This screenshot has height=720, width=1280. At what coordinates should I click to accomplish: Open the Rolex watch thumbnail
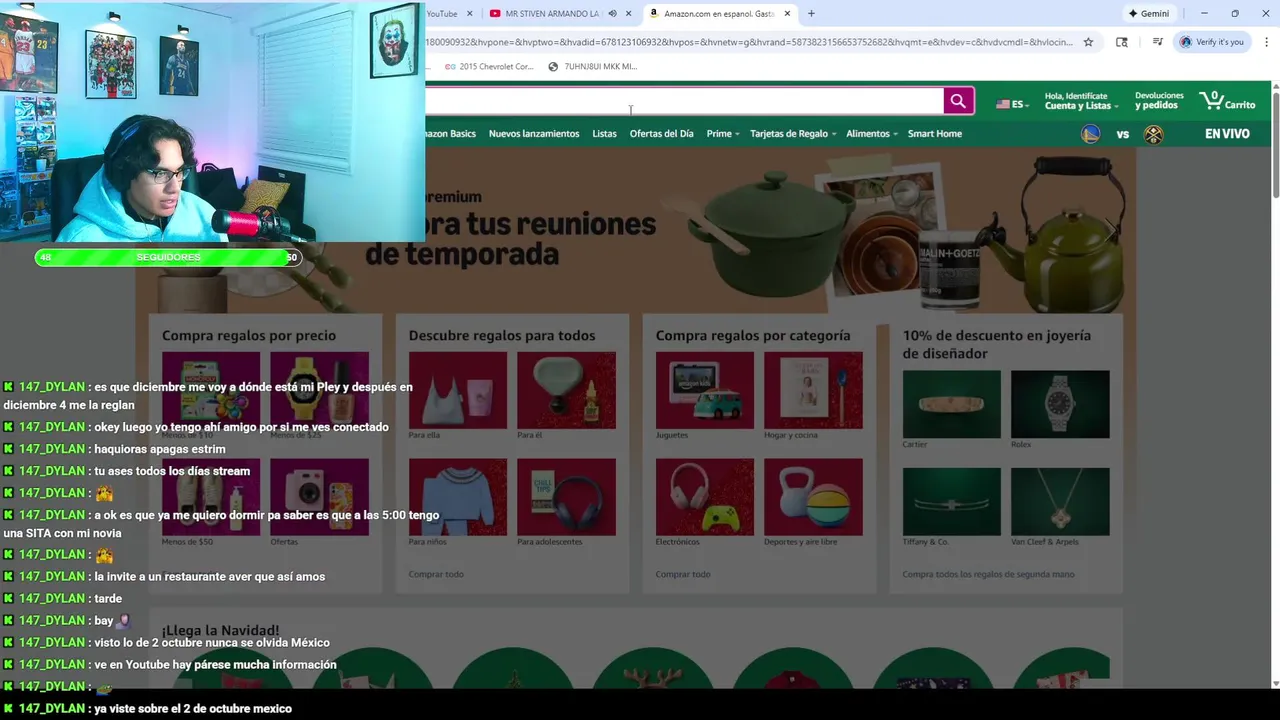click(x=1060, y=404)
